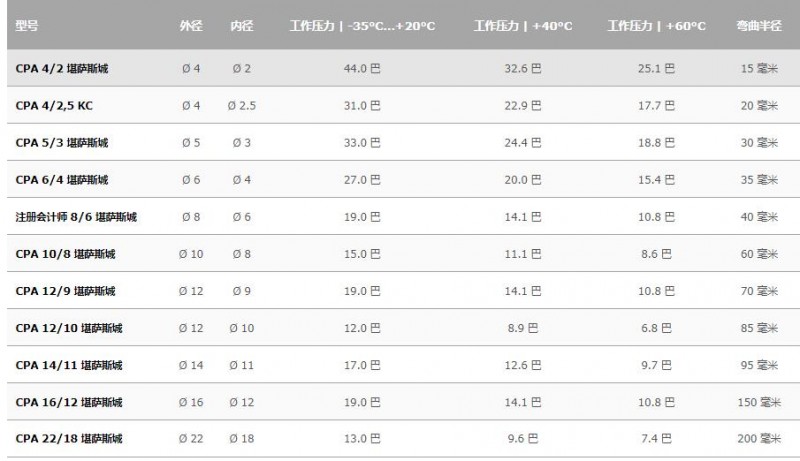This screenshot has width=800, height=461.
Task: Open the 注册会计师 8/6 model entry
Action: 76,217
